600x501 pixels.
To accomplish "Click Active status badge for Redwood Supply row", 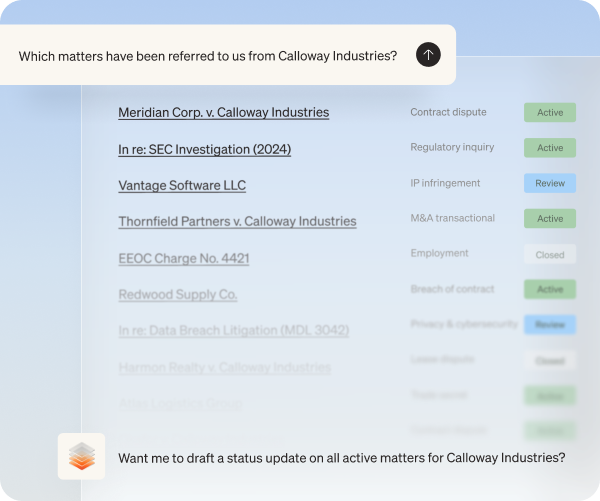I will point(550,289).
